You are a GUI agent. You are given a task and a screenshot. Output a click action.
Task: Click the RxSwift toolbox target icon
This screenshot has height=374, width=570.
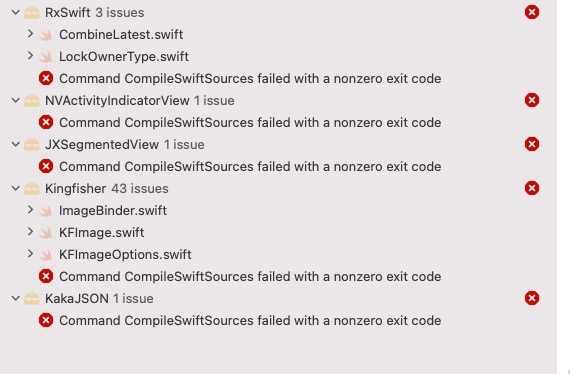click(x=32, y=13)
